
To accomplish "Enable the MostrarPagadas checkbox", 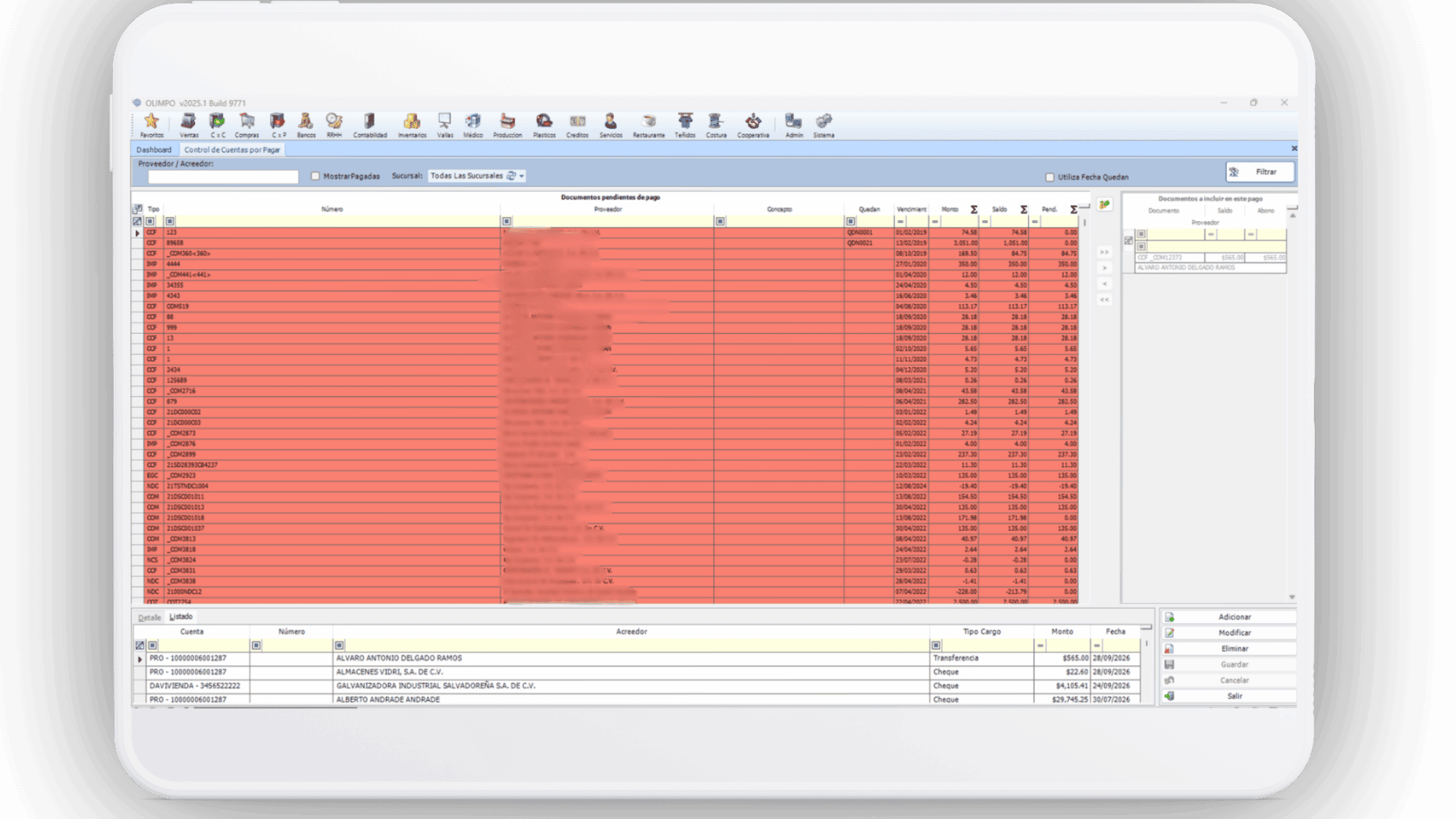I will (315, 176).
